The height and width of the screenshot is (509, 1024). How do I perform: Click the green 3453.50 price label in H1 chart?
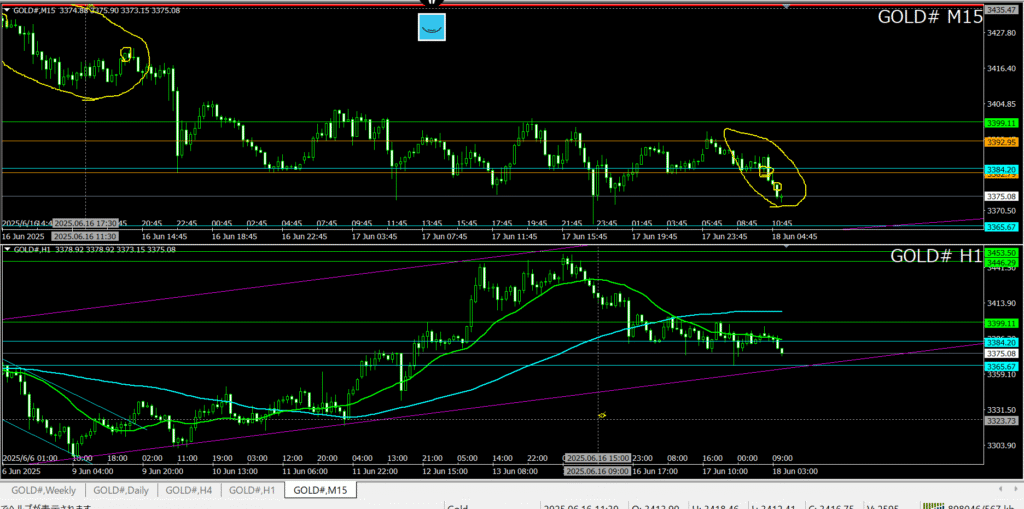point(1003,252)
